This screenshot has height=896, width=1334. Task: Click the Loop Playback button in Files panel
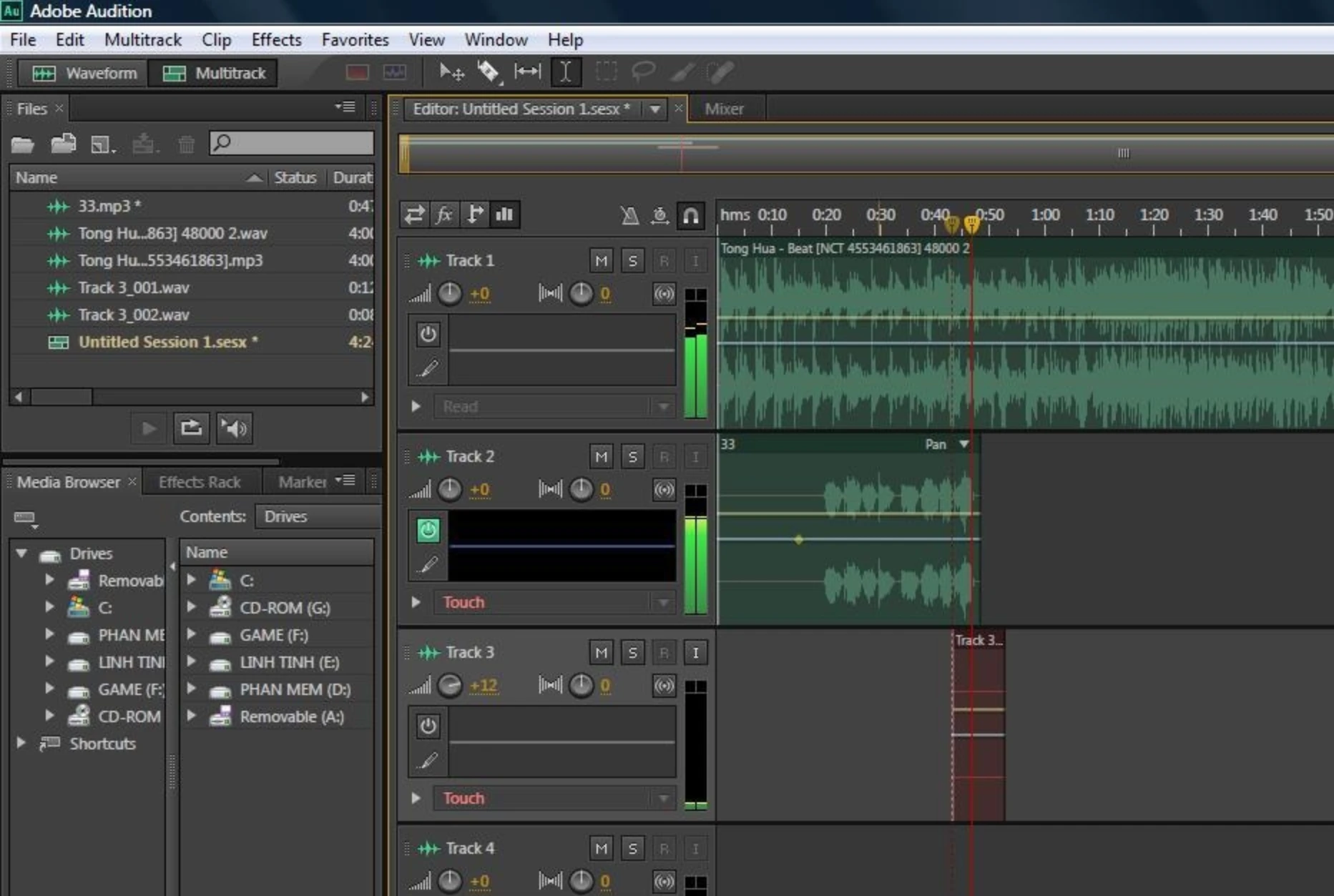click(191, 428)
